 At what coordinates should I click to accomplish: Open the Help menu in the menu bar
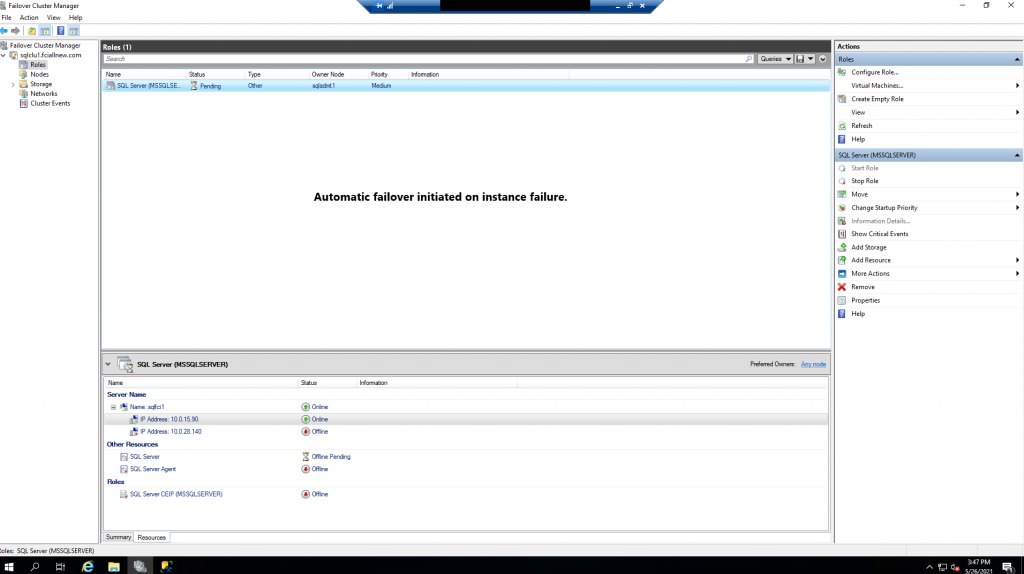tap(76, 18)
